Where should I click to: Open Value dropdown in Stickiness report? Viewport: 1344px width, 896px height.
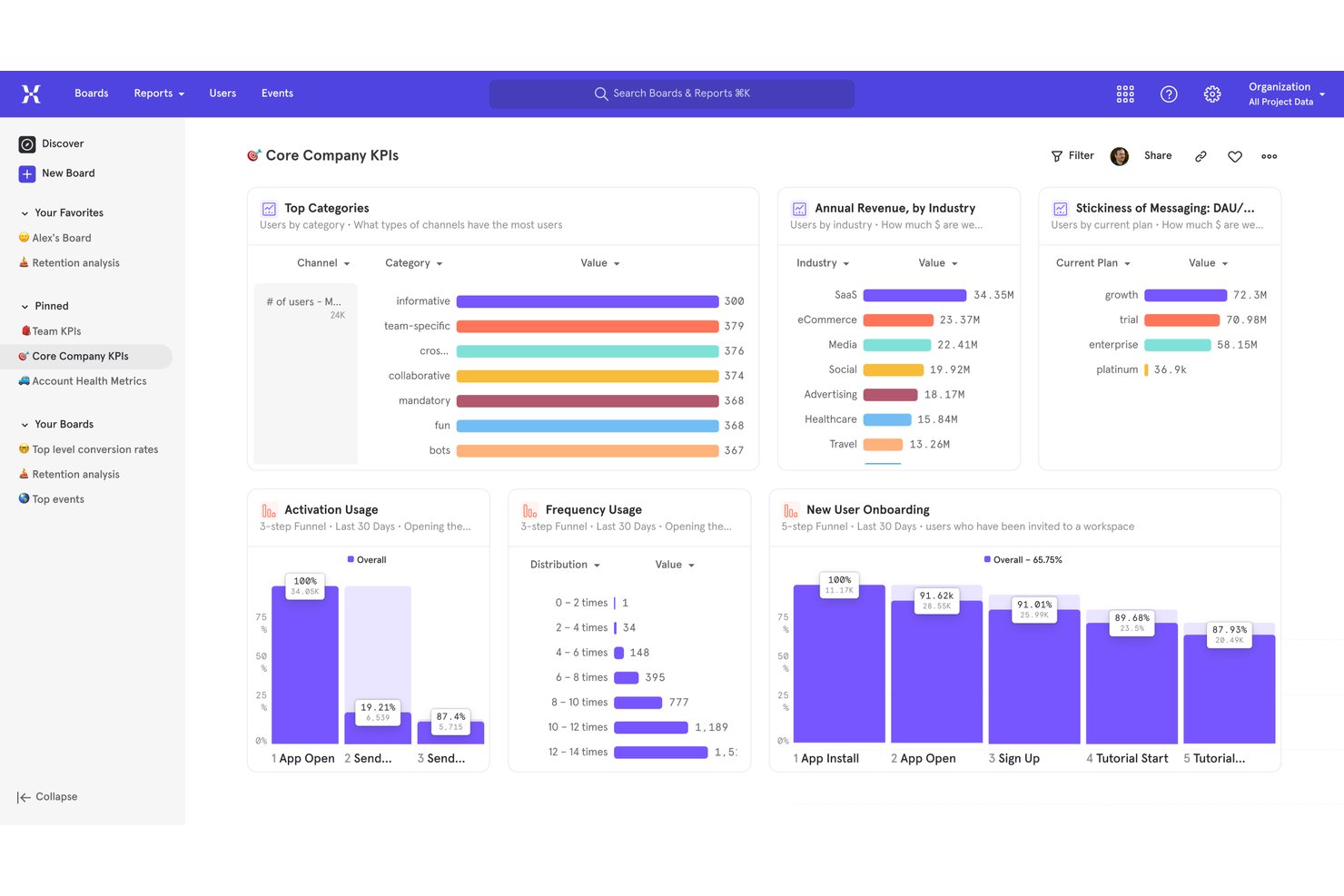tap(1209, 263)
